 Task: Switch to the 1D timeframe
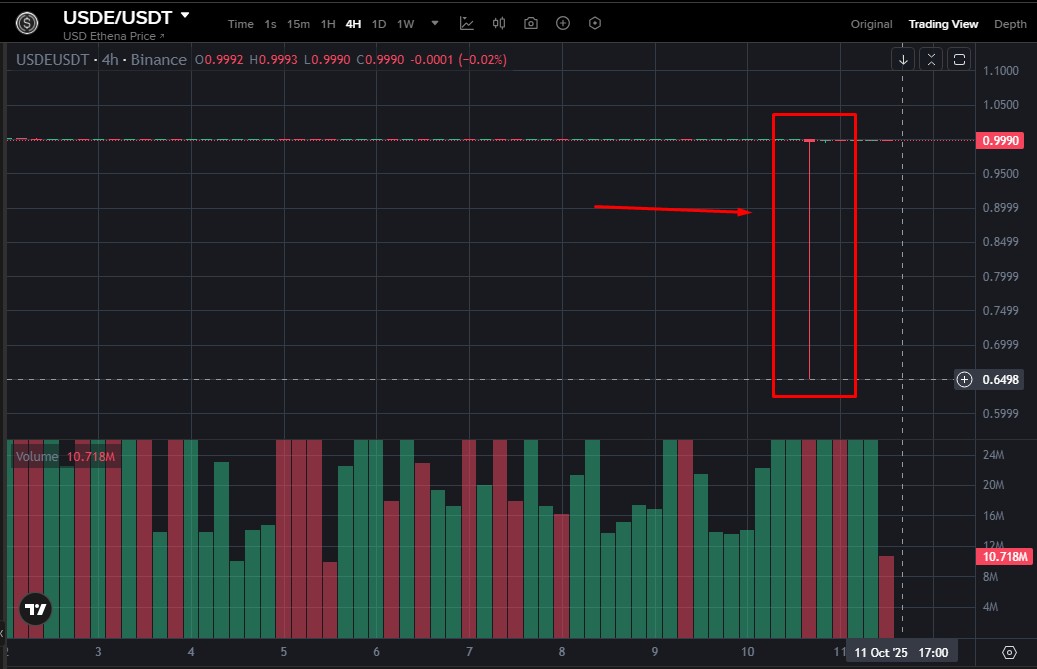[379, 24]
